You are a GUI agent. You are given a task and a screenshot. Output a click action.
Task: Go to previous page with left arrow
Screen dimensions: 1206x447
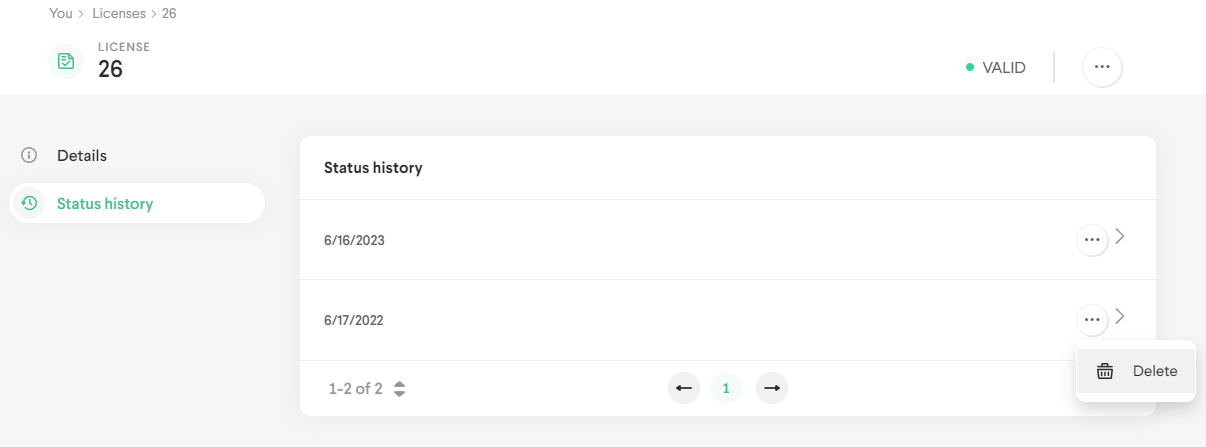click(684, 388)
